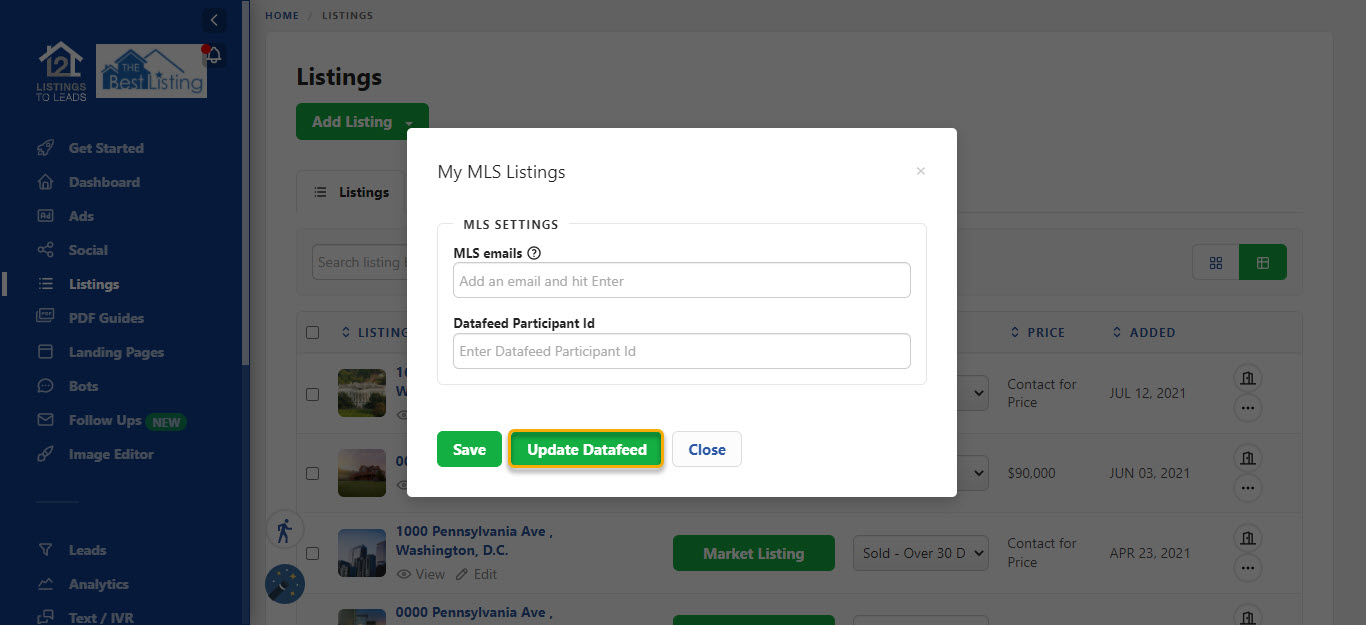
Task: Click the Landing Pages icon
Action: click(x=45, y=352)
